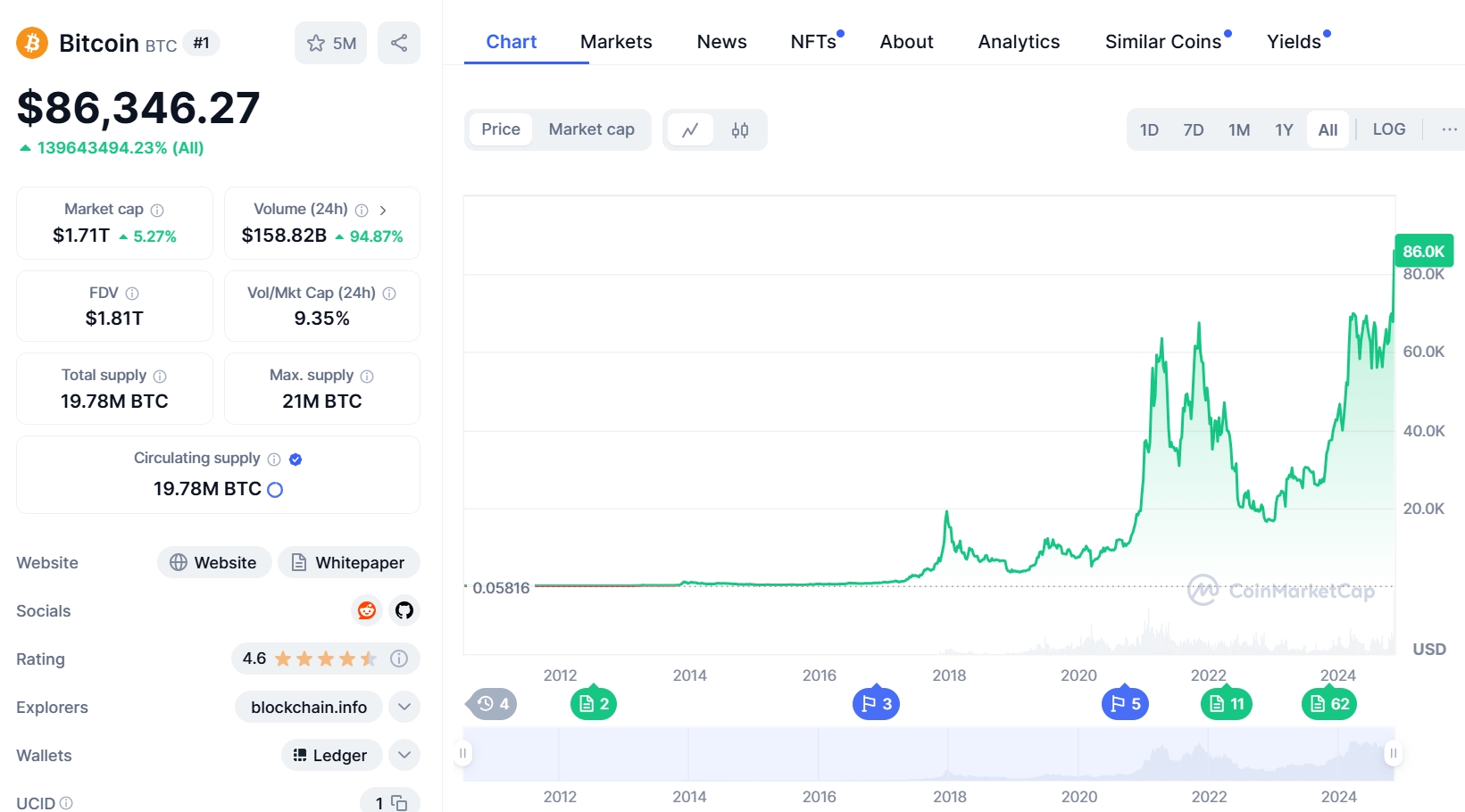Open the Reddit social link
1465x812 pixels.
(x=366, y=610)
